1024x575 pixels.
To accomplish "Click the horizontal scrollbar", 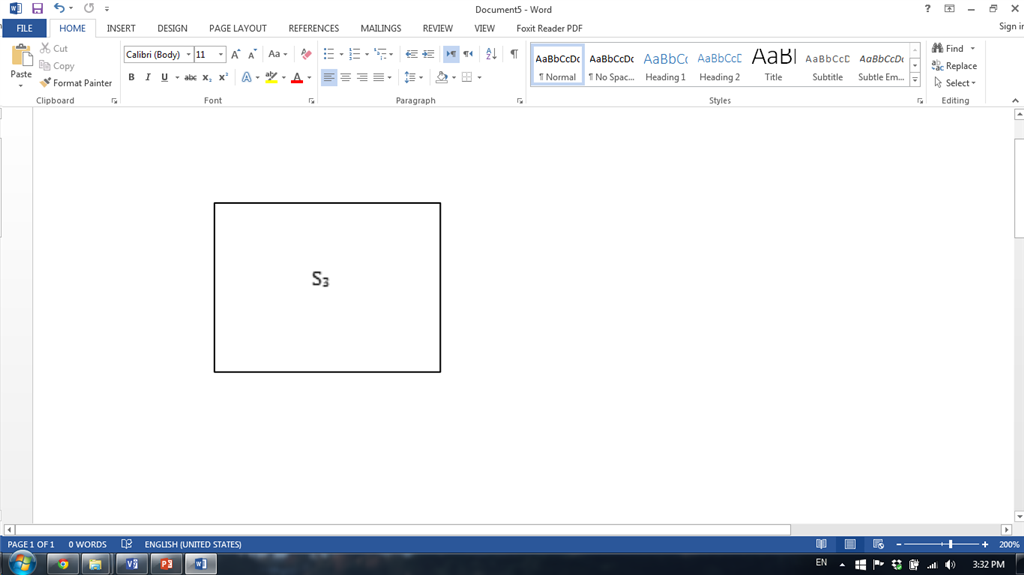I will click(403, 529).
